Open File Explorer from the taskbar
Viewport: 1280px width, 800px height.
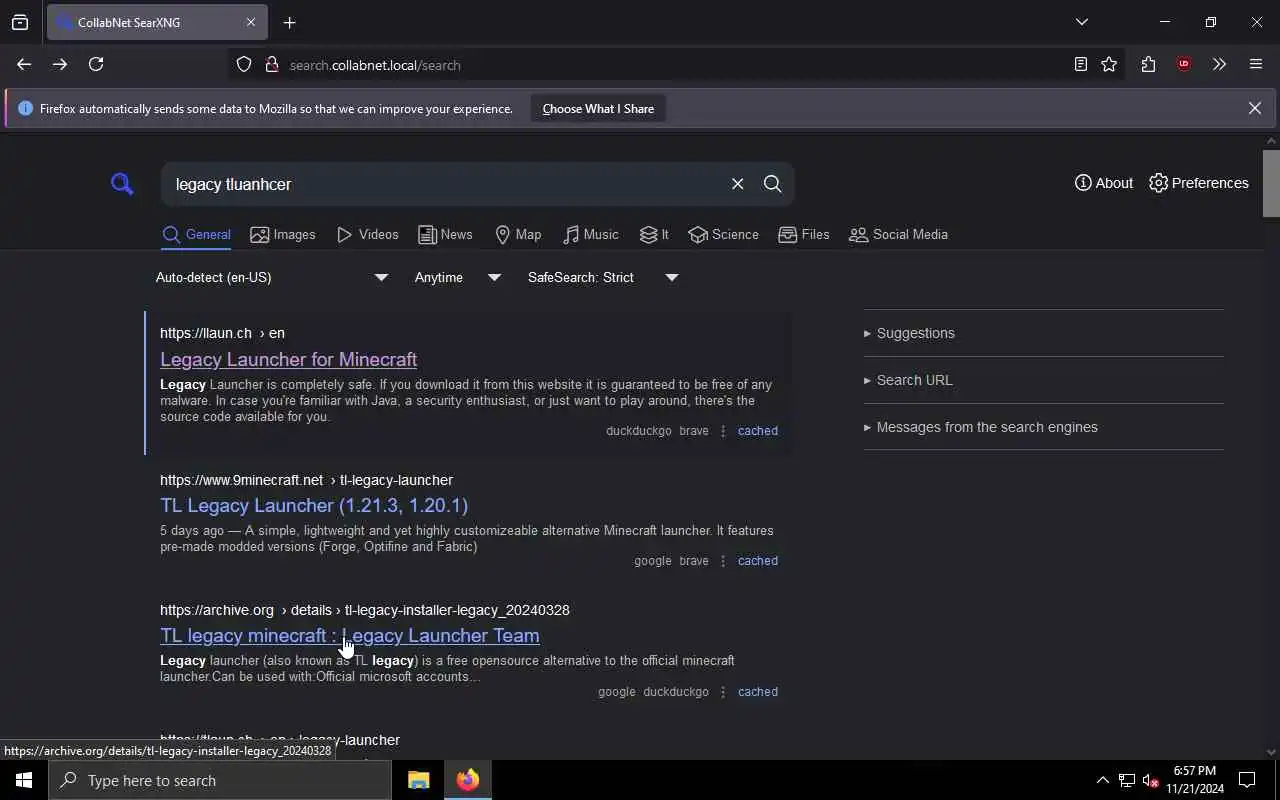pyautogui.click(x=418, y=780)
